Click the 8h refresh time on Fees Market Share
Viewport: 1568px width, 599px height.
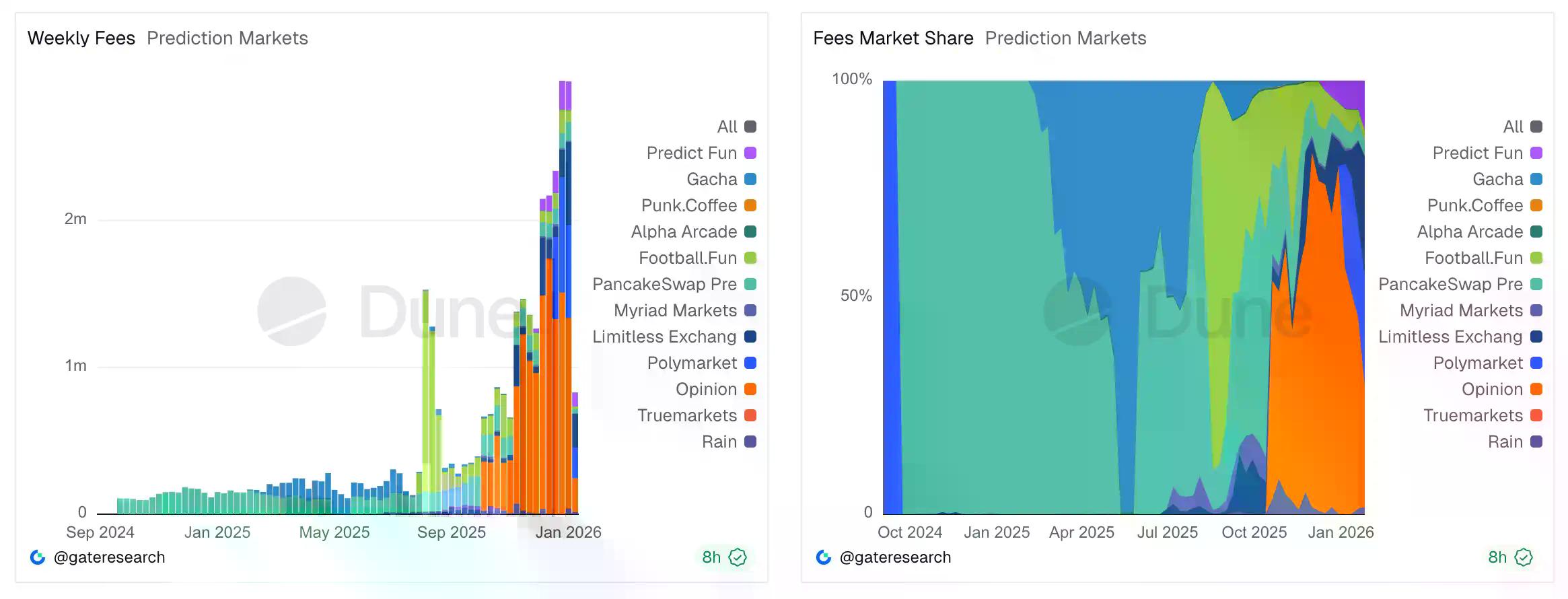pyautogui.click(x=1497, y=557)
